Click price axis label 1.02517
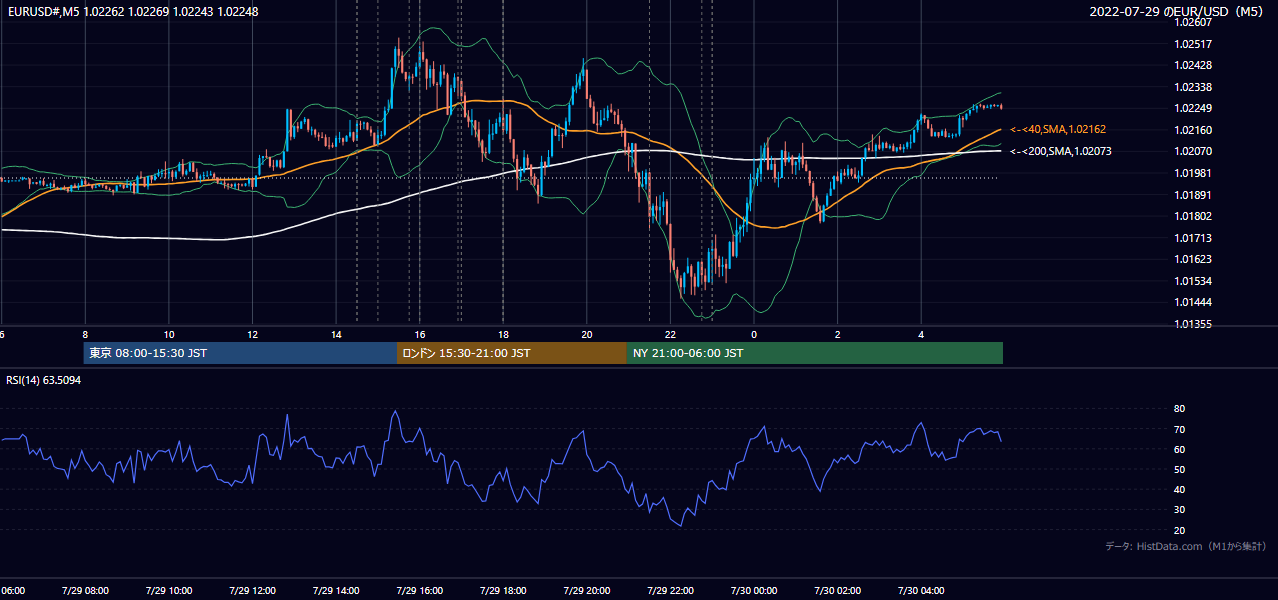 (x=1194, y=44)
